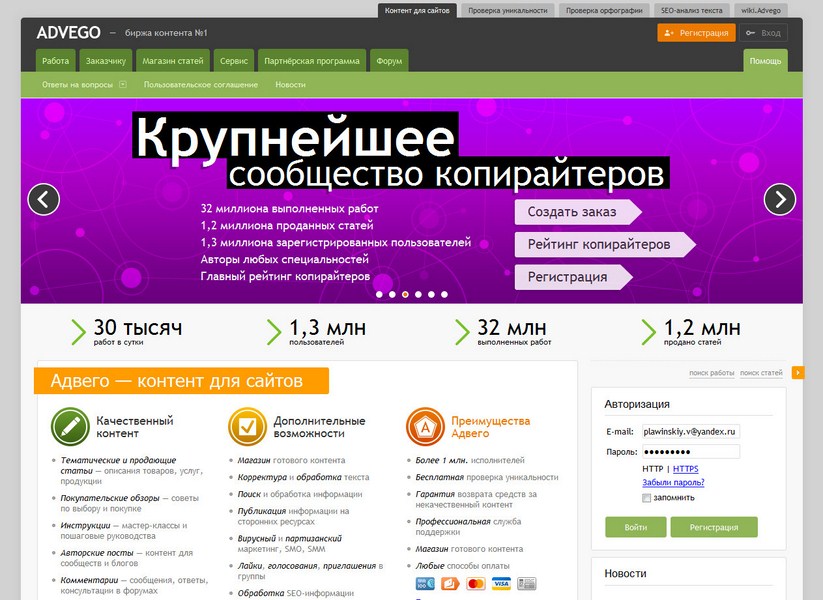Click the Забыли пароль? link
This screenshot has height=600, width=823.
[673, 482]
